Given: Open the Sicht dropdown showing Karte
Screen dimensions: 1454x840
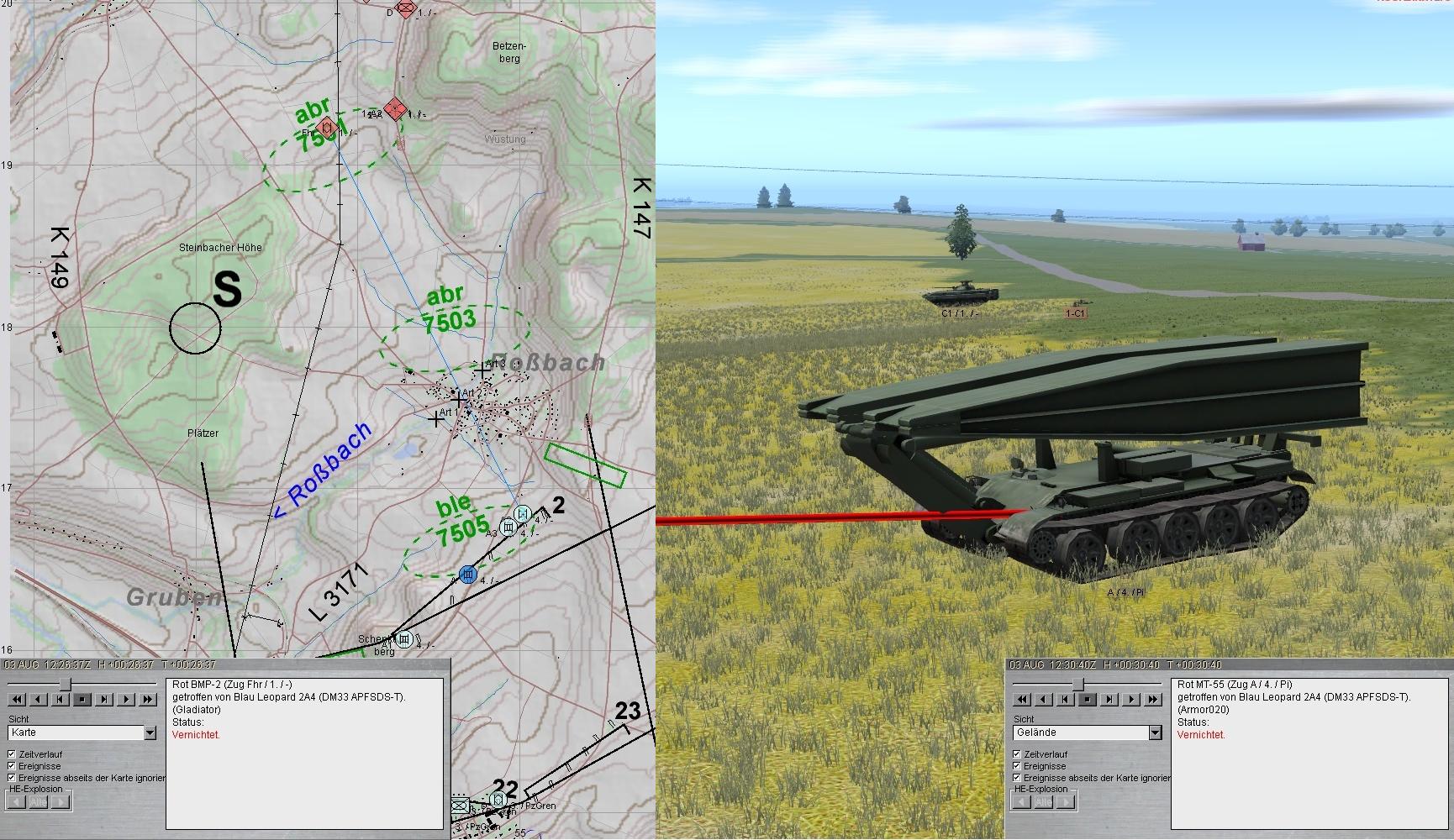Looking at the screenshot, I should point(150,733).
